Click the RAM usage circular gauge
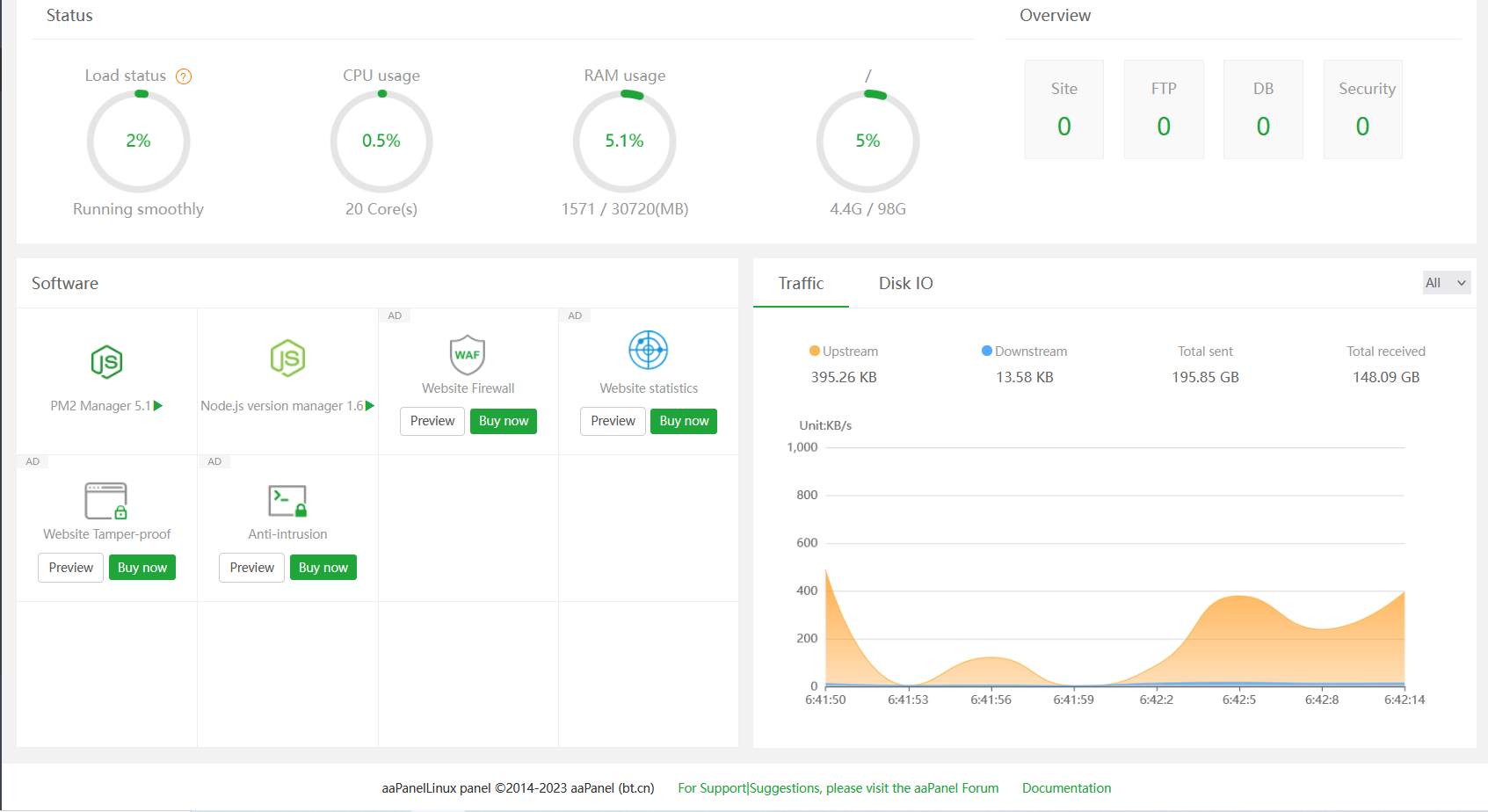Image resolution: width=1488 pixels, height=812 pixels. (x=624, y=141)
